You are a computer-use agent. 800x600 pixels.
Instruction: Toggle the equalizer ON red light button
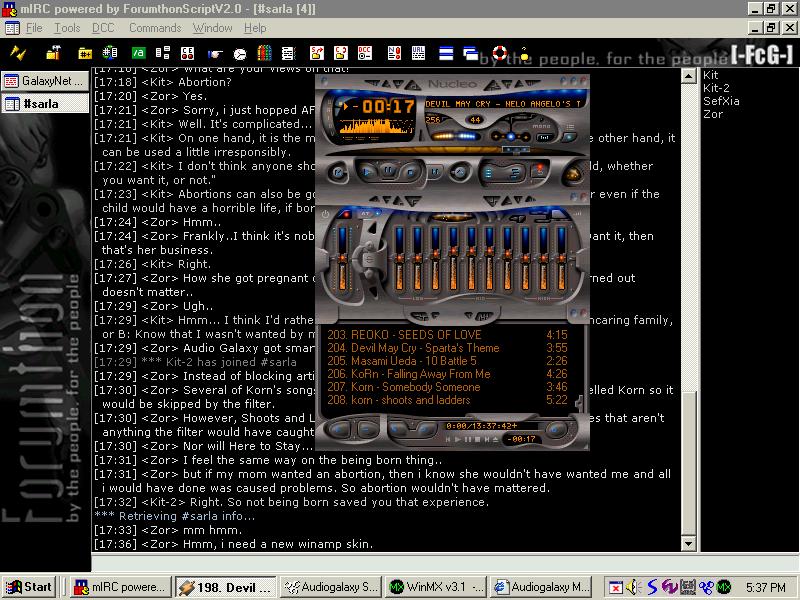pyautogui.click(x=346, y=214)
